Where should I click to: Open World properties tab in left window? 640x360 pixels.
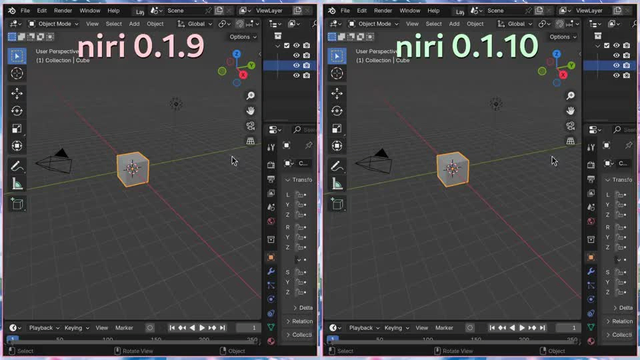pyautogui.click(x=271, y=221)
